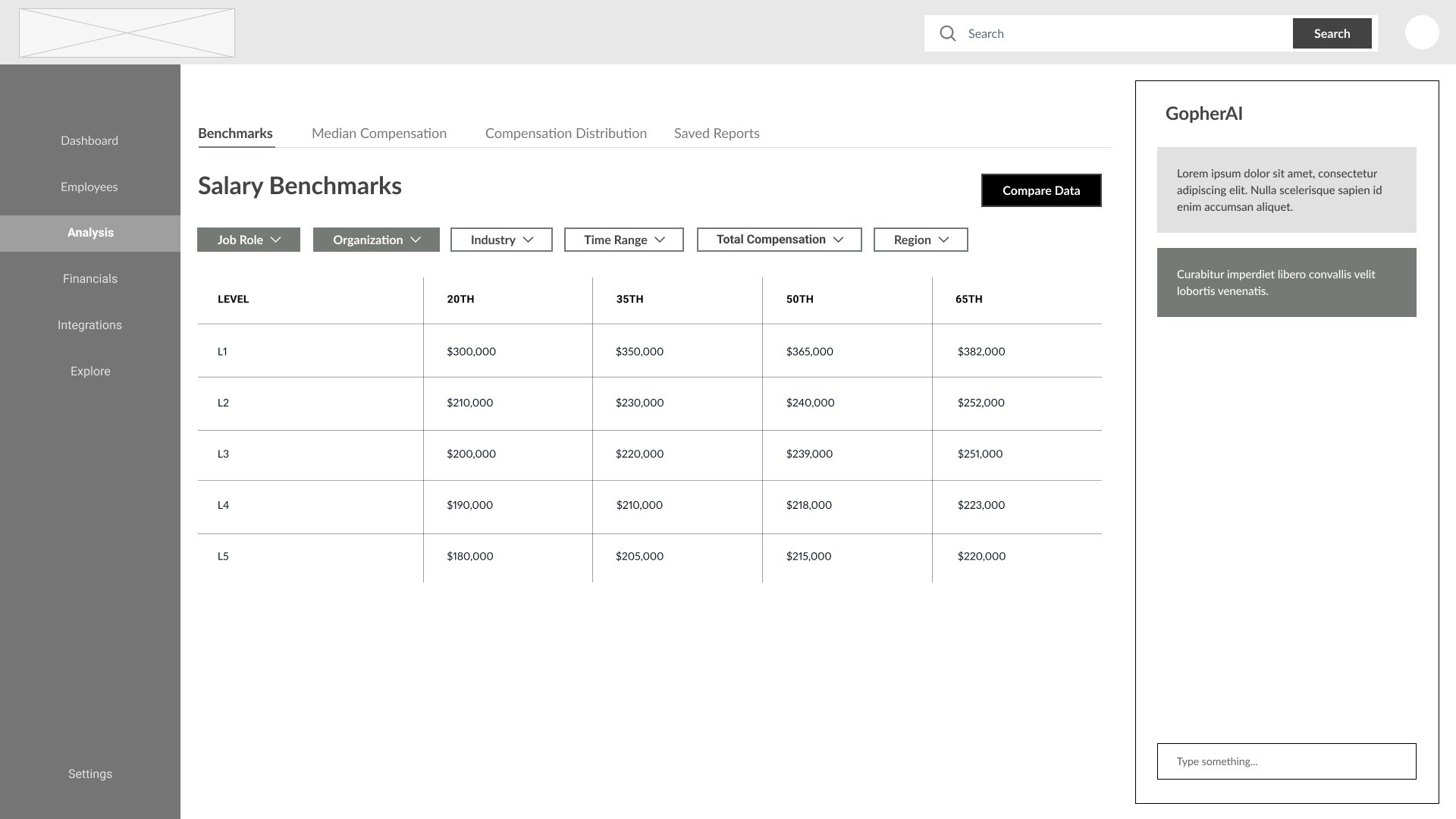This screenshot has width=1456, height=819.
Task: Click the $240,000 cell in L2 row
Action: coord(810,403)
